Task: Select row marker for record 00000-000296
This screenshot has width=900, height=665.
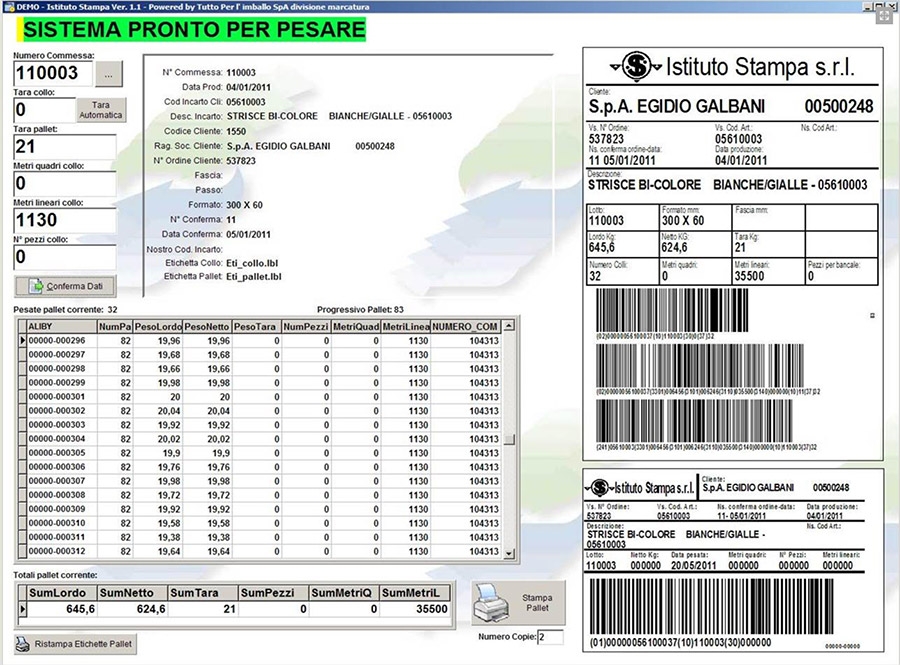Action: coord(22,341)
